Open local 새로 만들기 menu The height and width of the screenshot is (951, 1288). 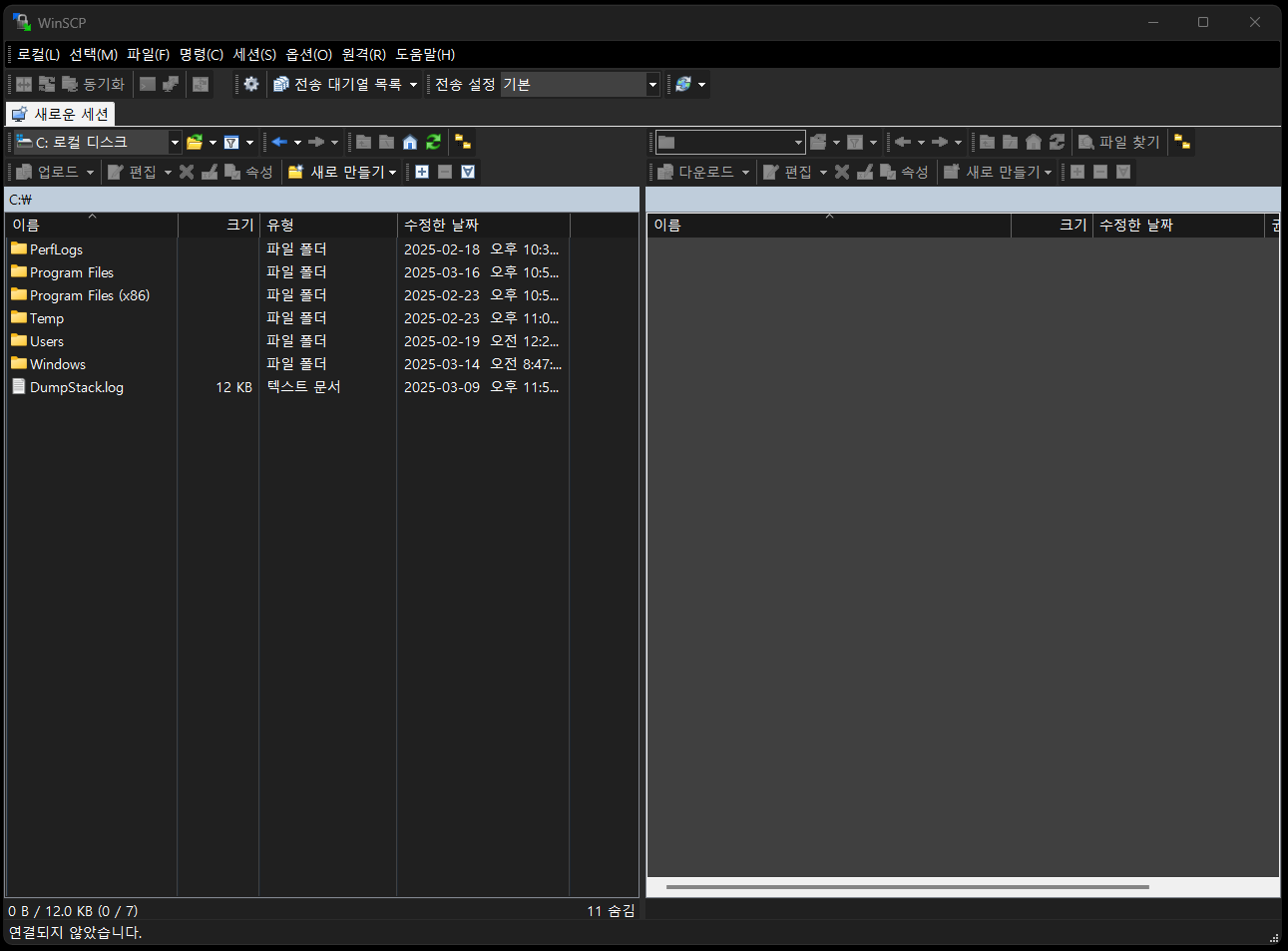pos(342,173)
